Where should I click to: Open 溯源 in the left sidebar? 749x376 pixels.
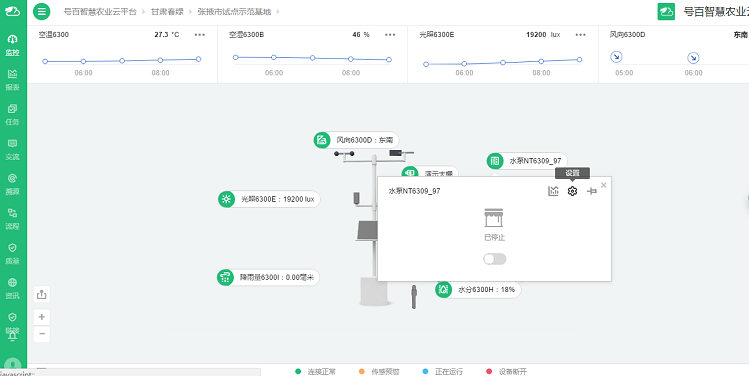12,184
